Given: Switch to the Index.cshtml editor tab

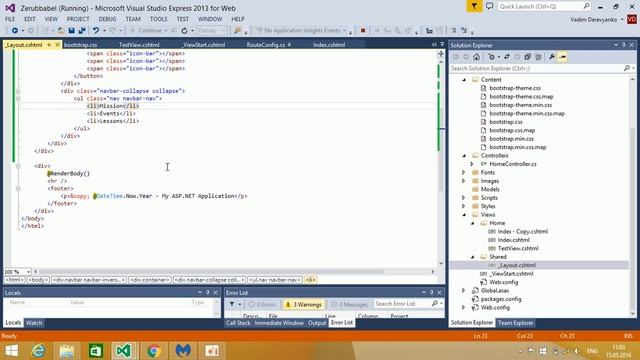Looking at the screenshot, I should pyautogui.click(x=329, y=44).
